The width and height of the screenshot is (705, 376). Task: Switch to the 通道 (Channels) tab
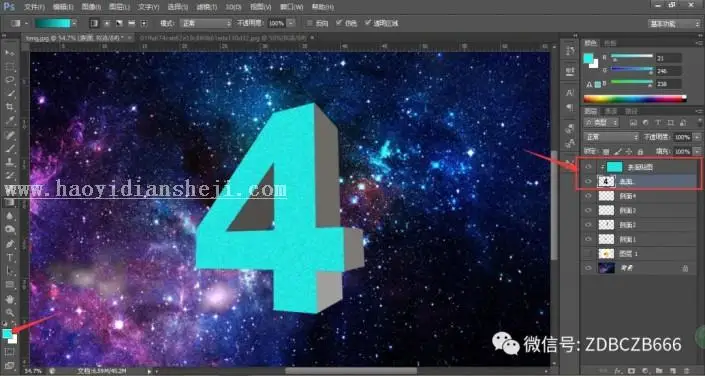[x=611, y=111]
